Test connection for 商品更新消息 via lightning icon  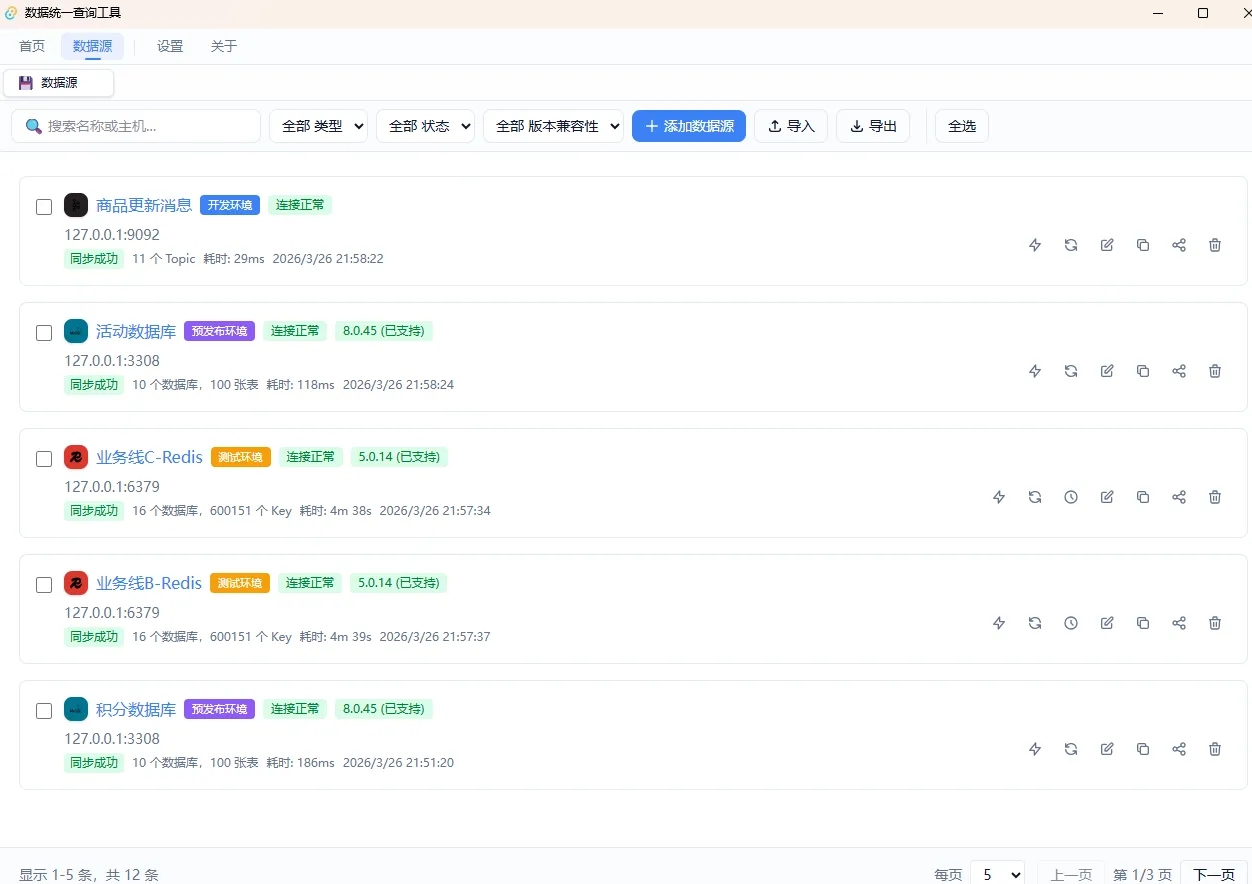coord(1035,245)
